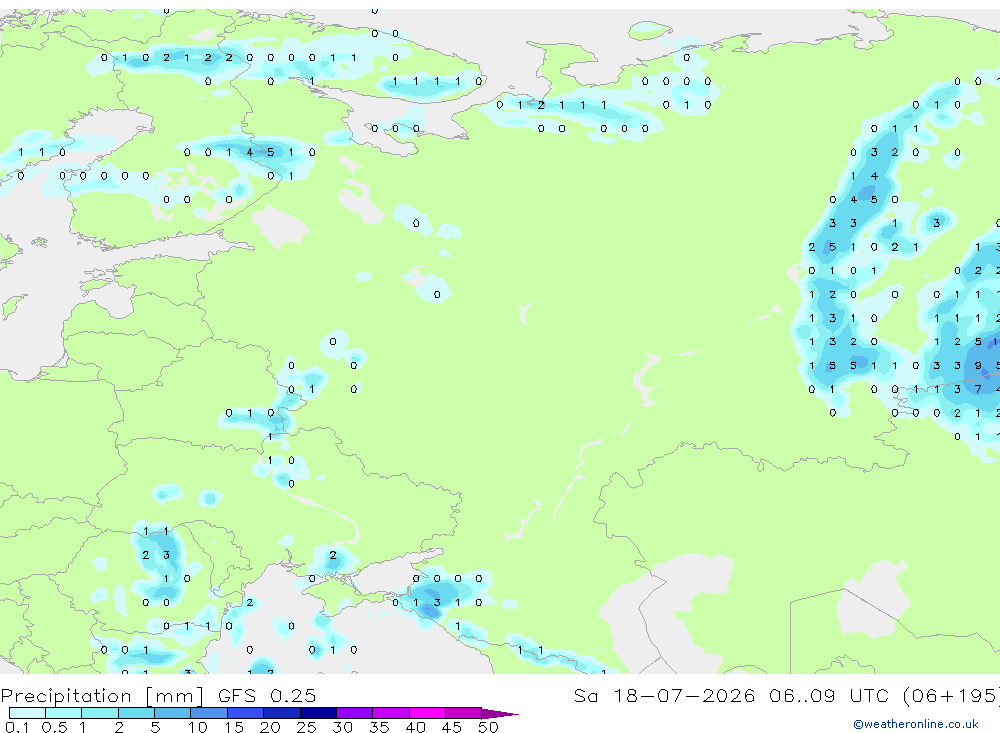
Task: Pick the legend swatch between 25 and 30
Action: 318,713
